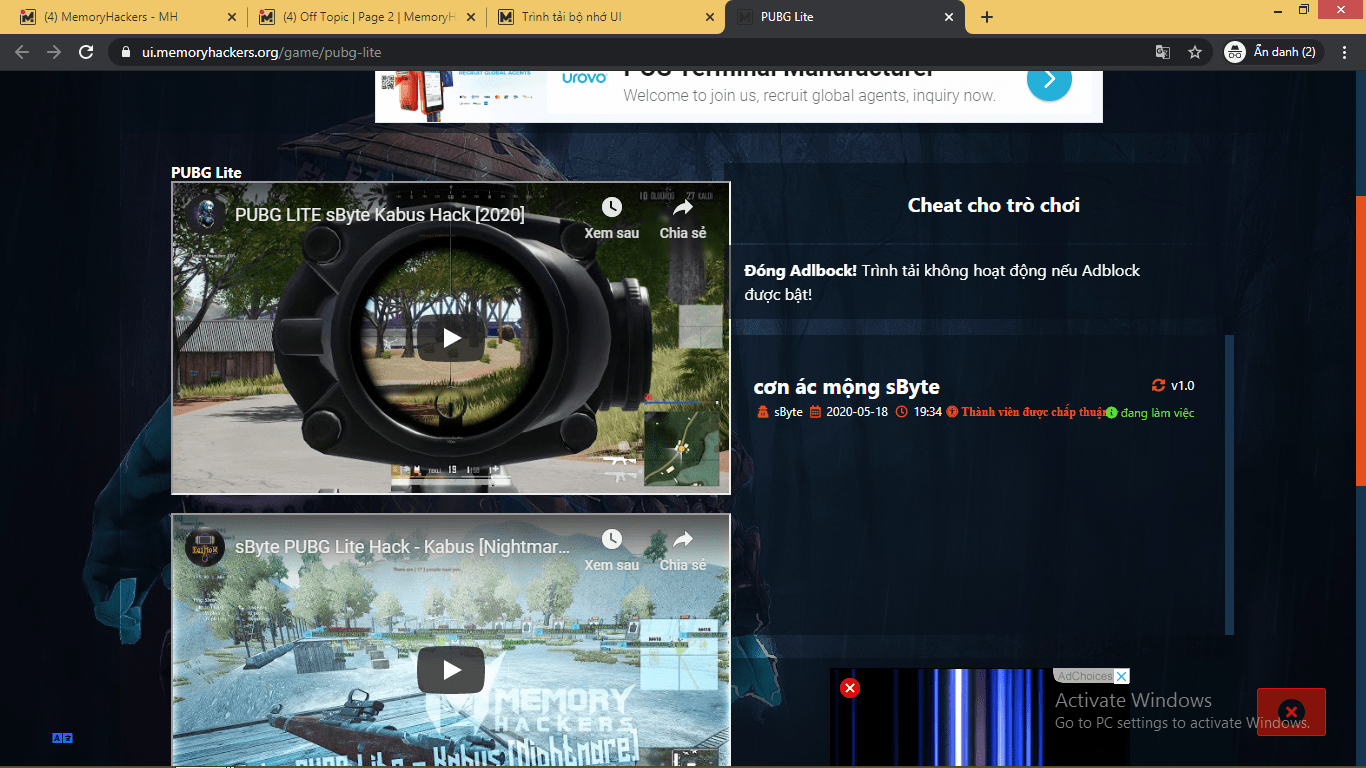Close the Trình tải bộ nhớ UI tab

710,17
